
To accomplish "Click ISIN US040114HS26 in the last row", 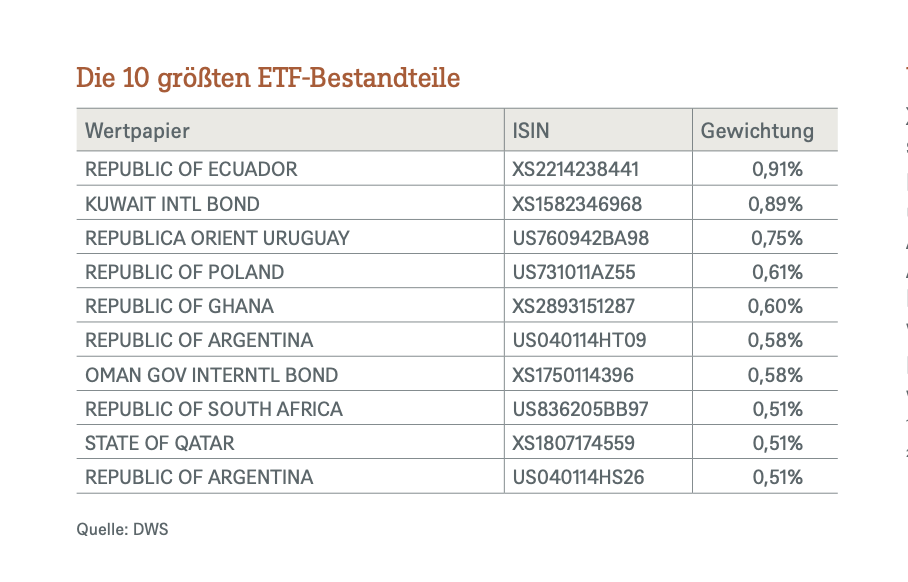I will 578,477.
